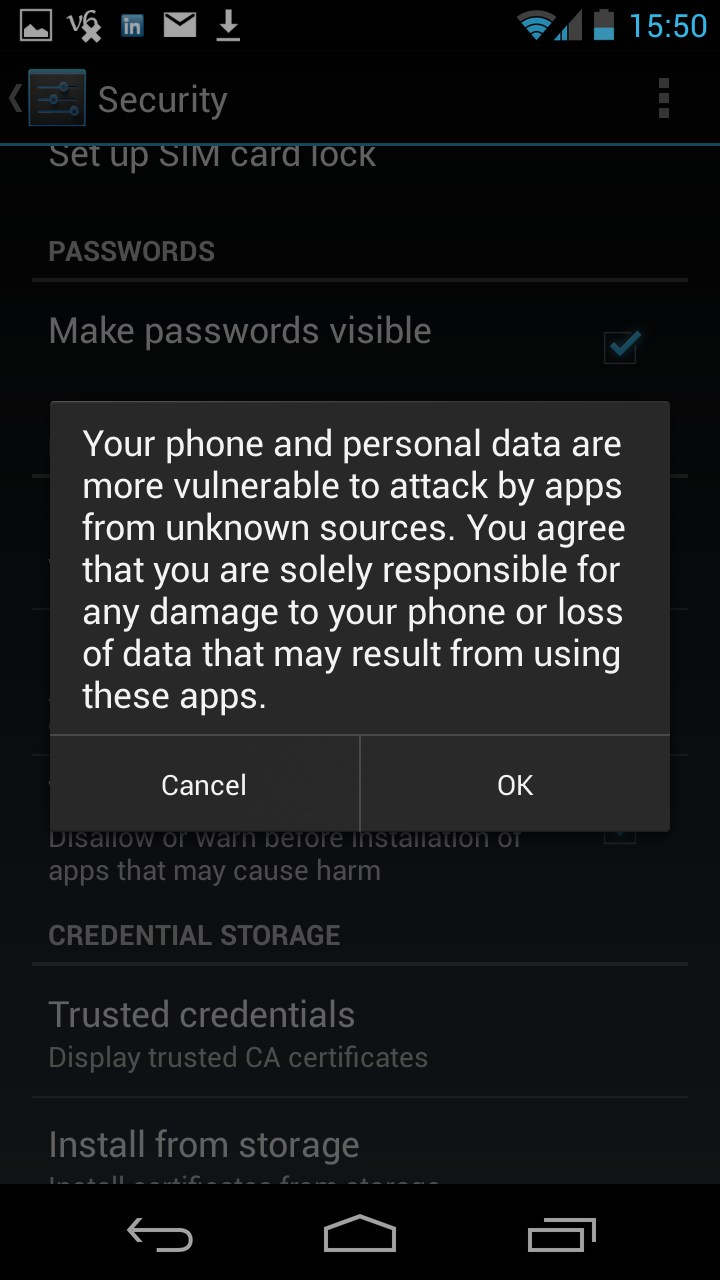This screenshot has height=1280, width=720.
Task: Open the three-dot overflow menu
Action: pyautogui.click(x=664, y=99)
